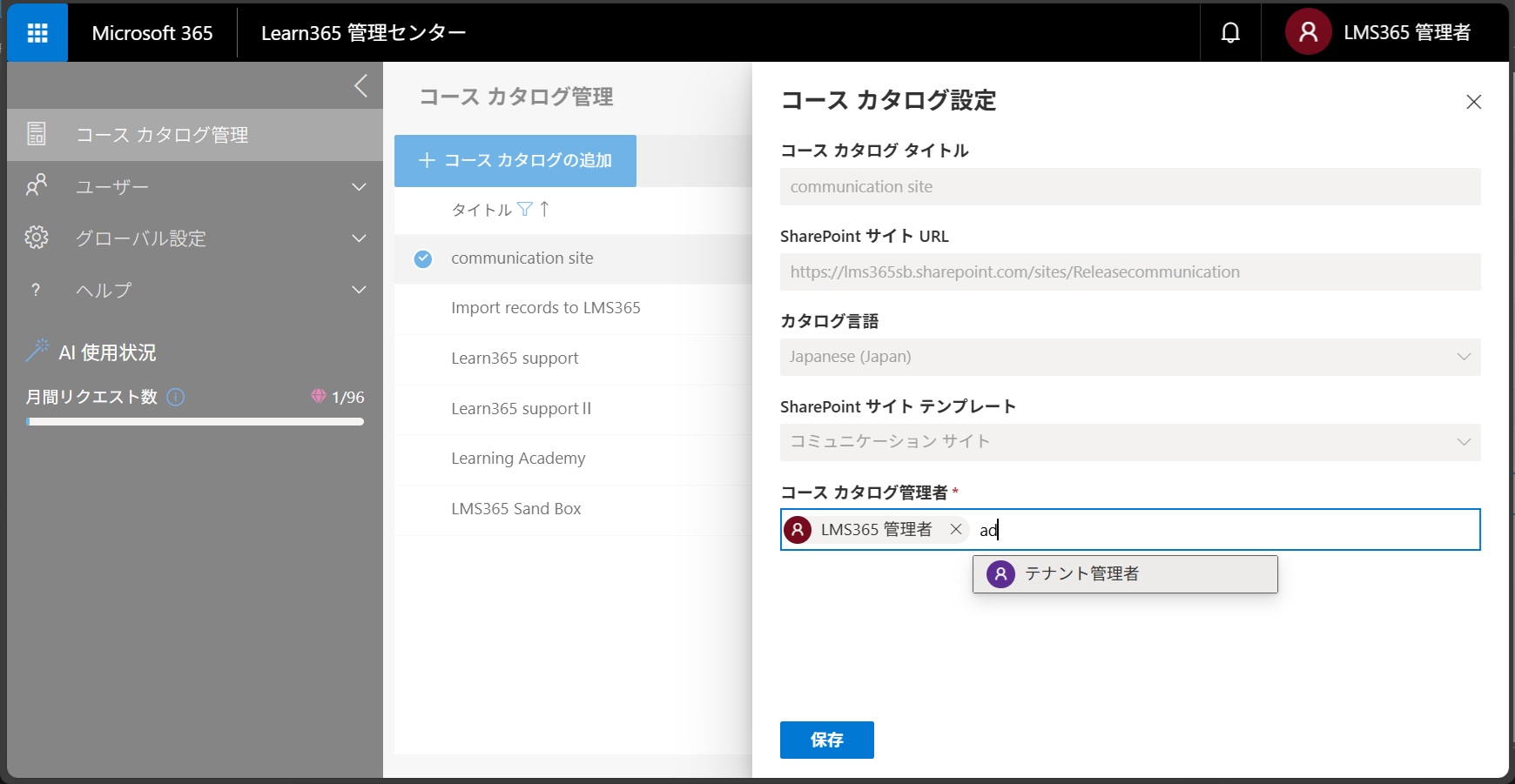
Task: Open the notifications bell
Action: (1230, 33)
